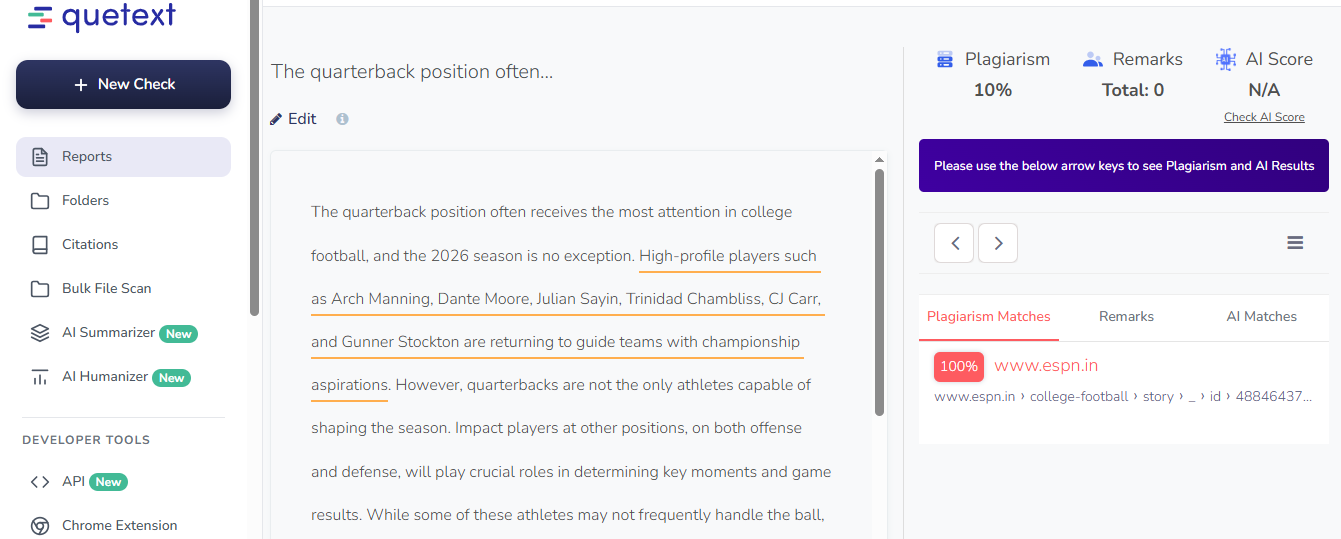Switch to the Remarks tab
The image size is (1341, 539).
tap(1126, 316)
